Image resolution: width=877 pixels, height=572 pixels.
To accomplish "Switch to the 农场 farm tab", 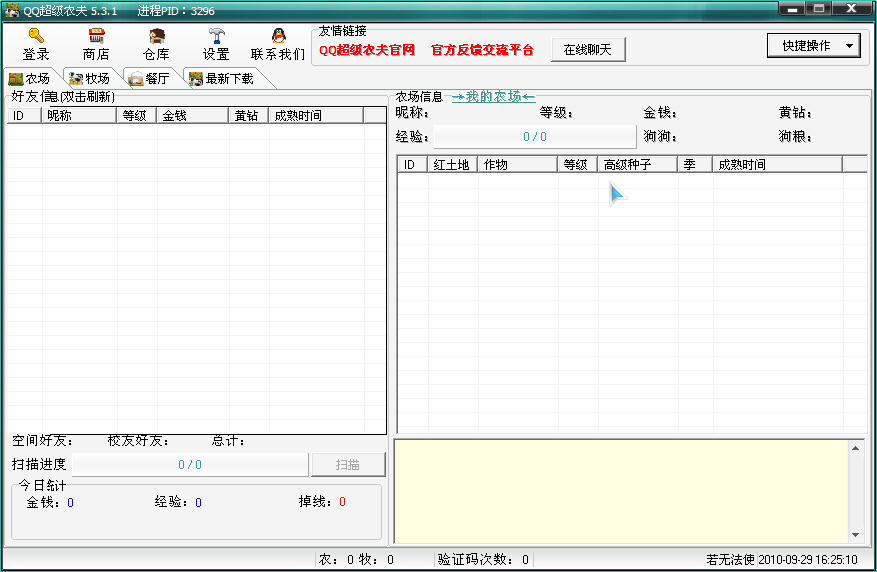I will [30, 79].
